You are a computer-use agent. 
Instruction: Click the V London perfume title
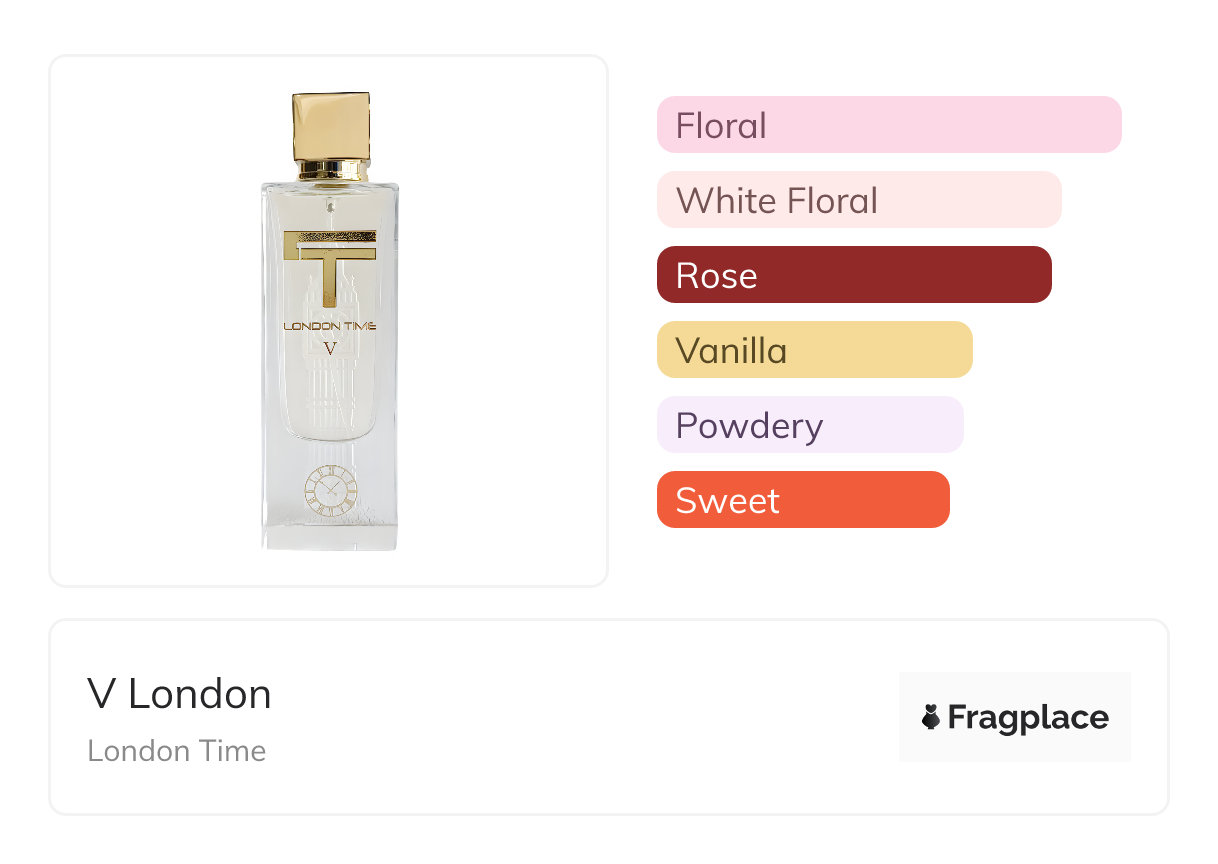179,694
